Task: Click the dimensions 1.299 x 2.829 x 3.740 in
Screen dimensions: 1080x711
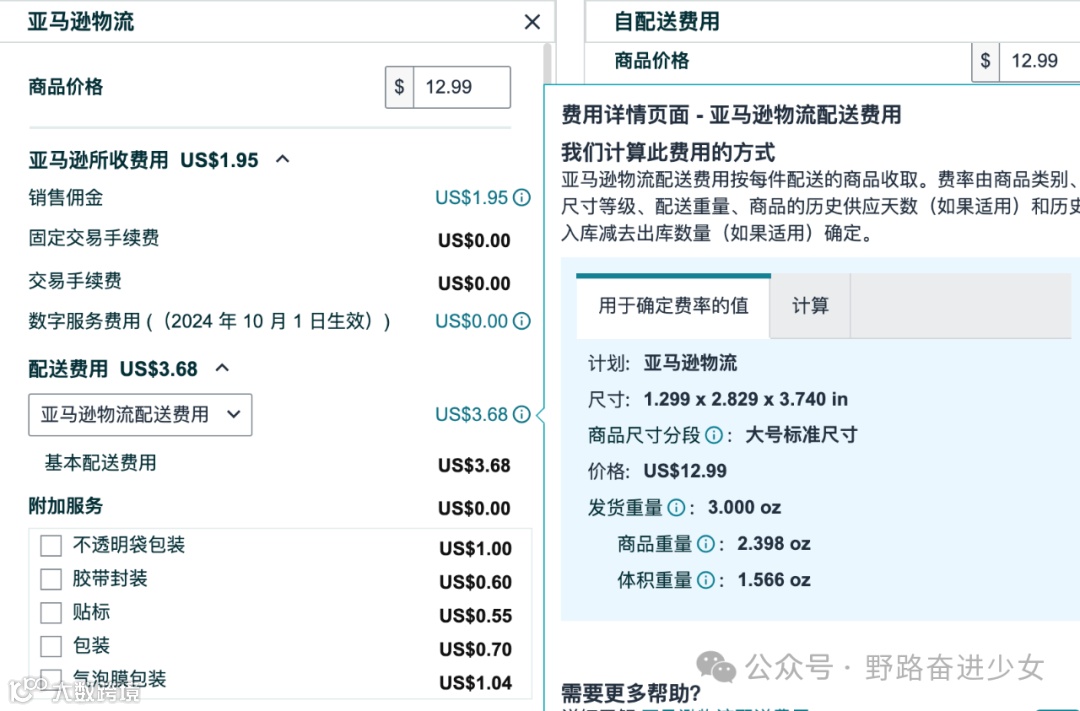Action: pyautogui.click(x=745, y=399)
